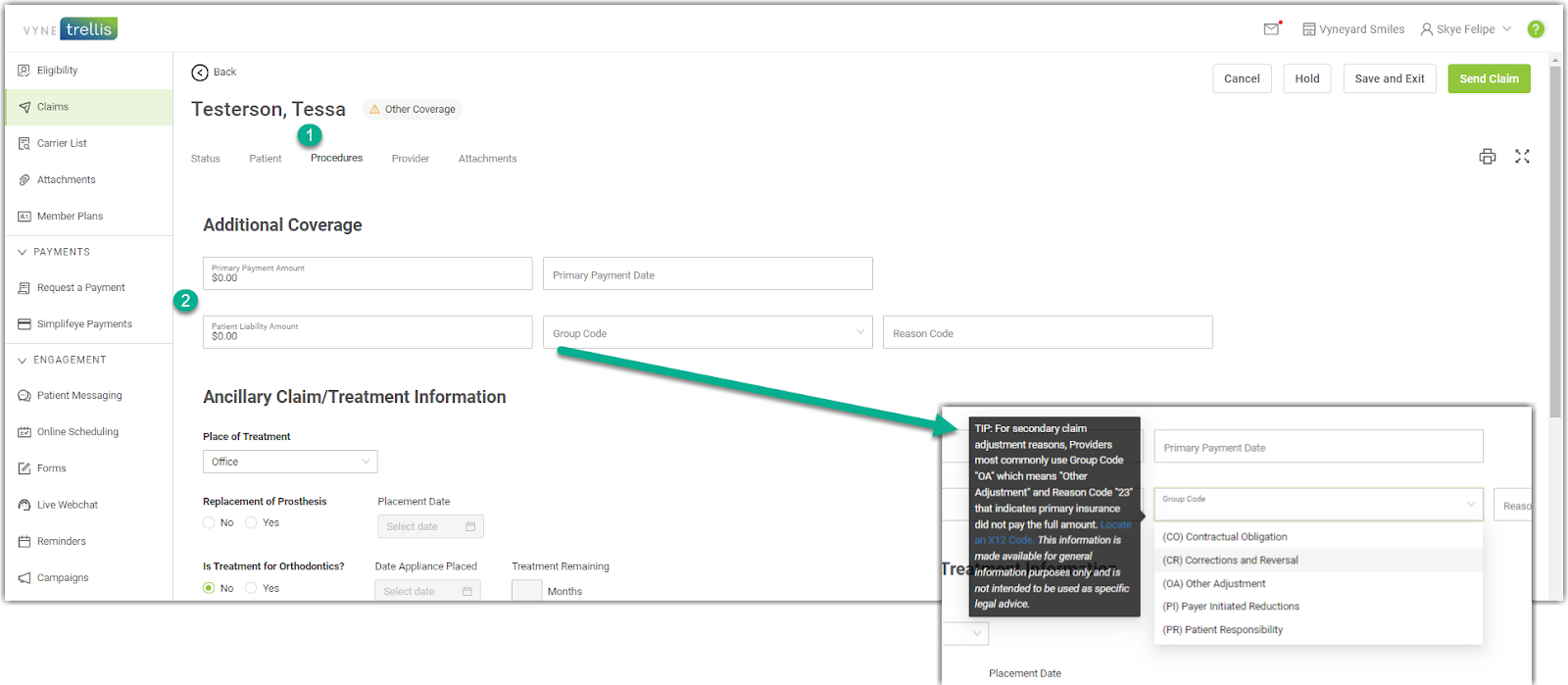Collapse the PAYMENTS sidebar section
The width and height of the screenshot is (1568, 685).
pos(23,252)
